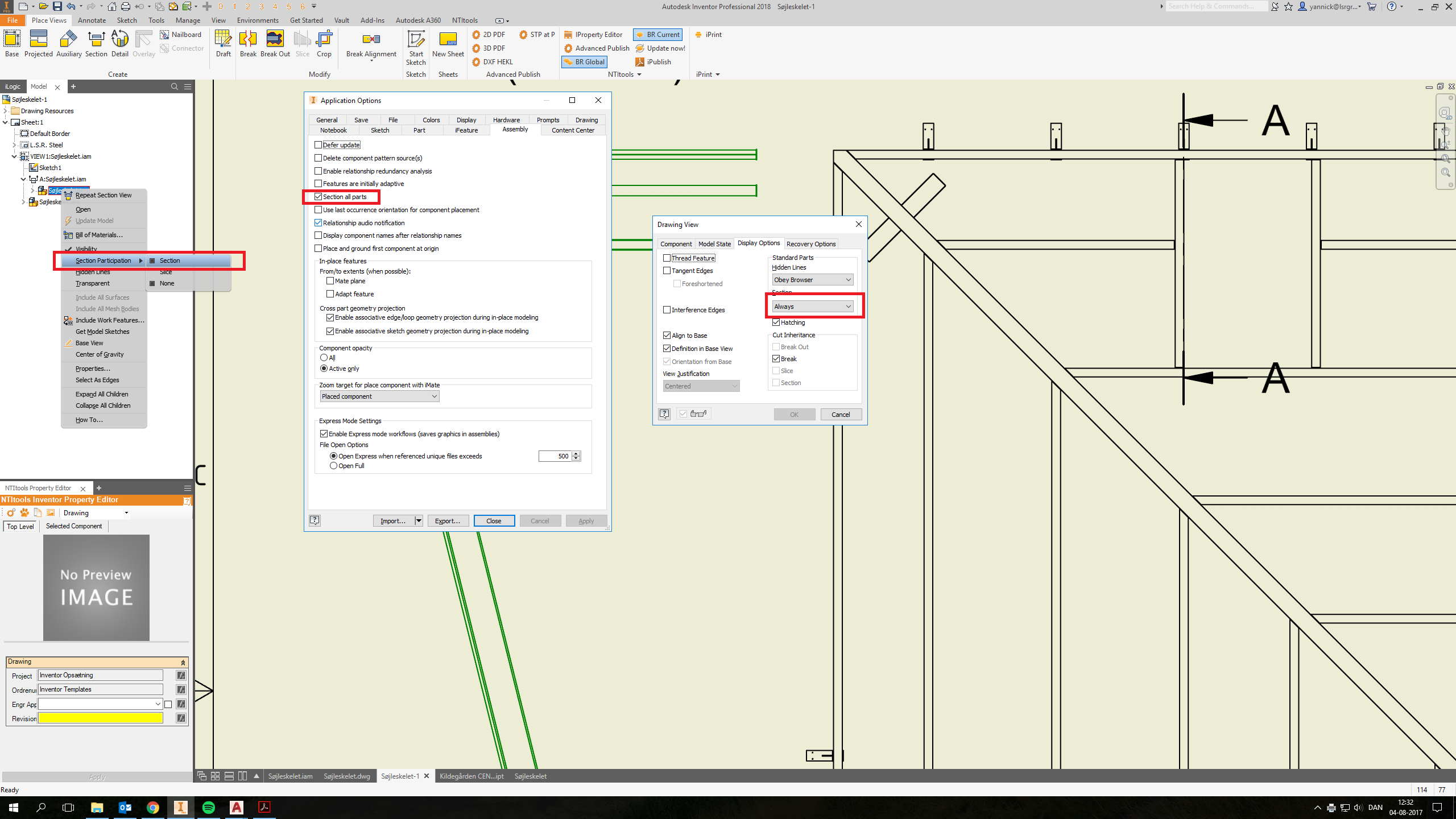Screen dimensions: 1456x819
Task: Click the up arrow on the 500 spinner
Action: (577, 453)
